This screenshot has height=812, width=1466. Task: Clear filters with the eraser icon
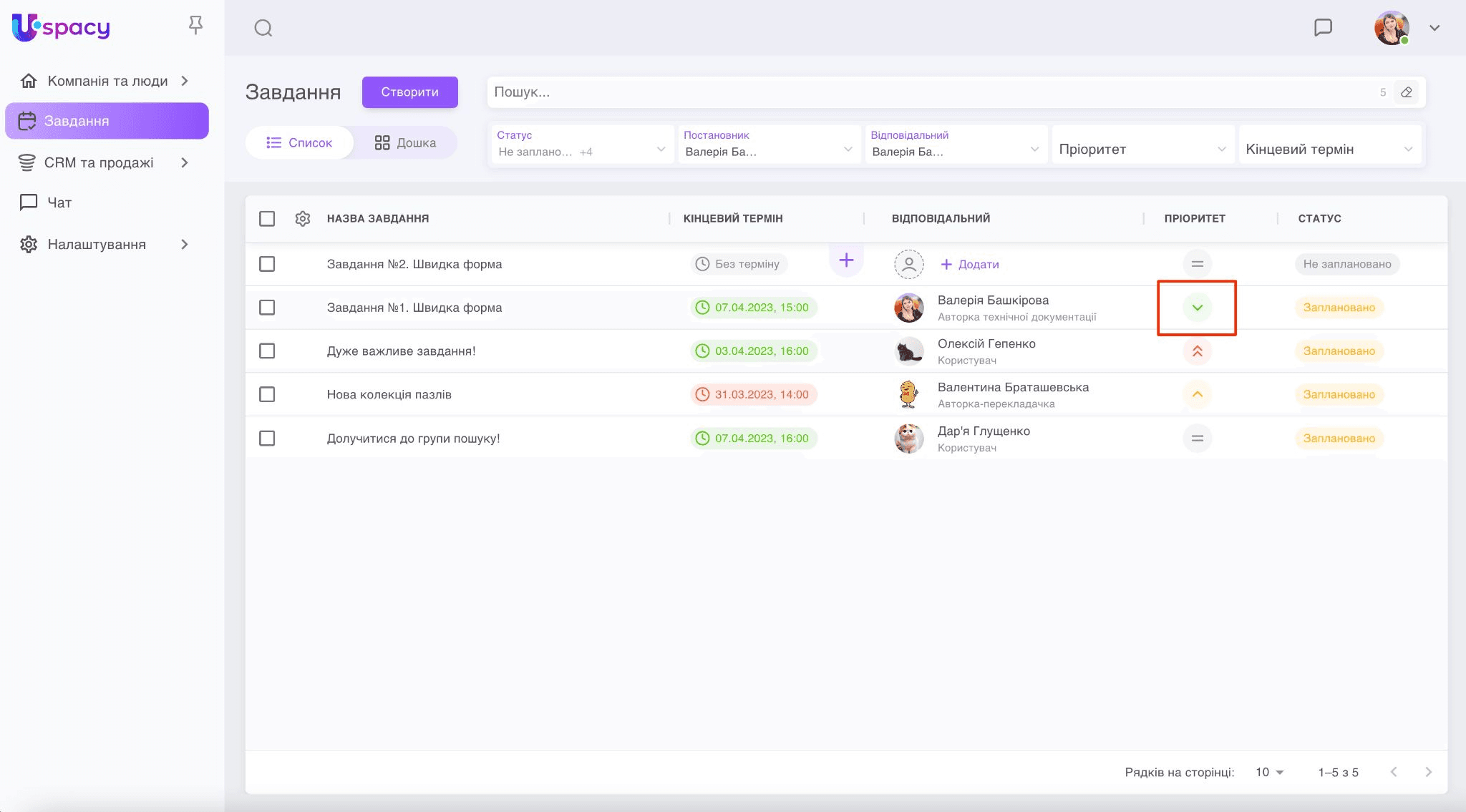tap(1406, 92)
